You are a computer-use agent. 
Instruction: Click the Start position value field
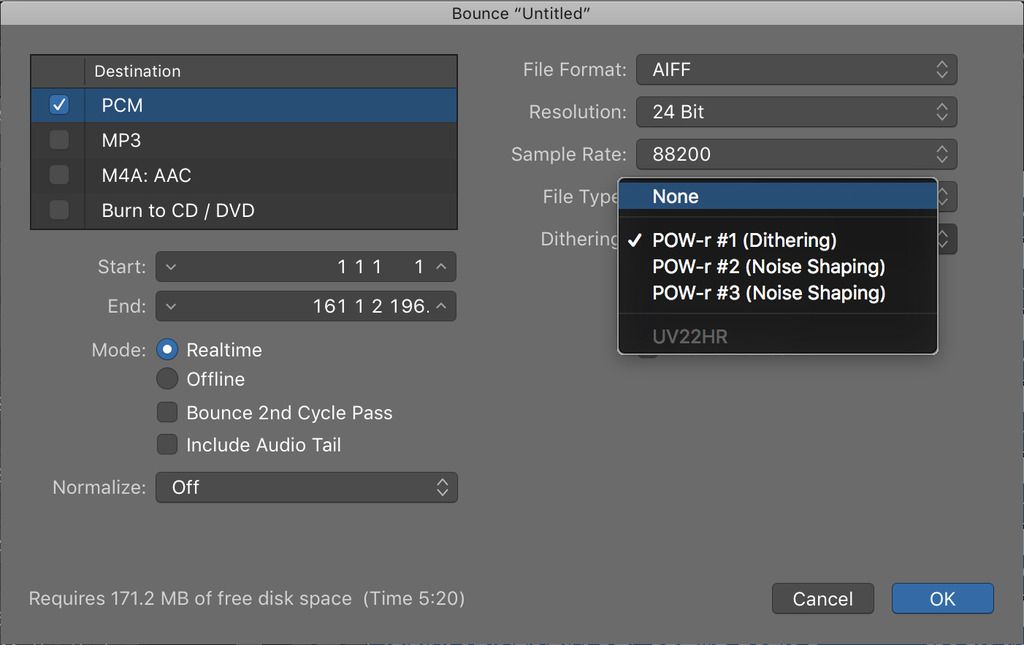(x=305, y=267)
